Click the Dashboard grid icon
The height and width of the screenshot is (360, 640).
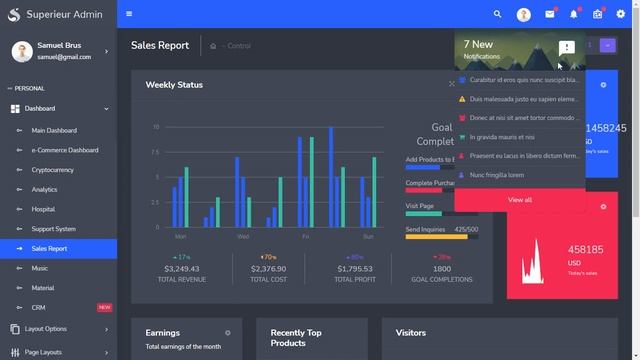[15, 109]
